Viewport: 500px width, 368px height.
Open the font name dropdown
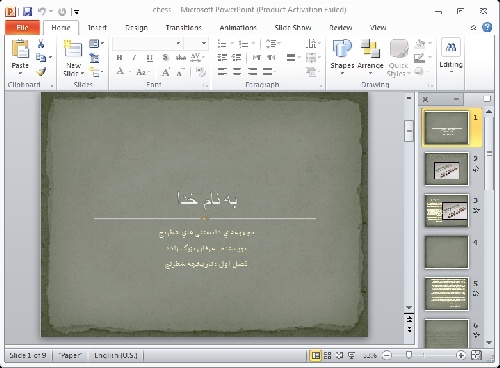click(178, 43)
